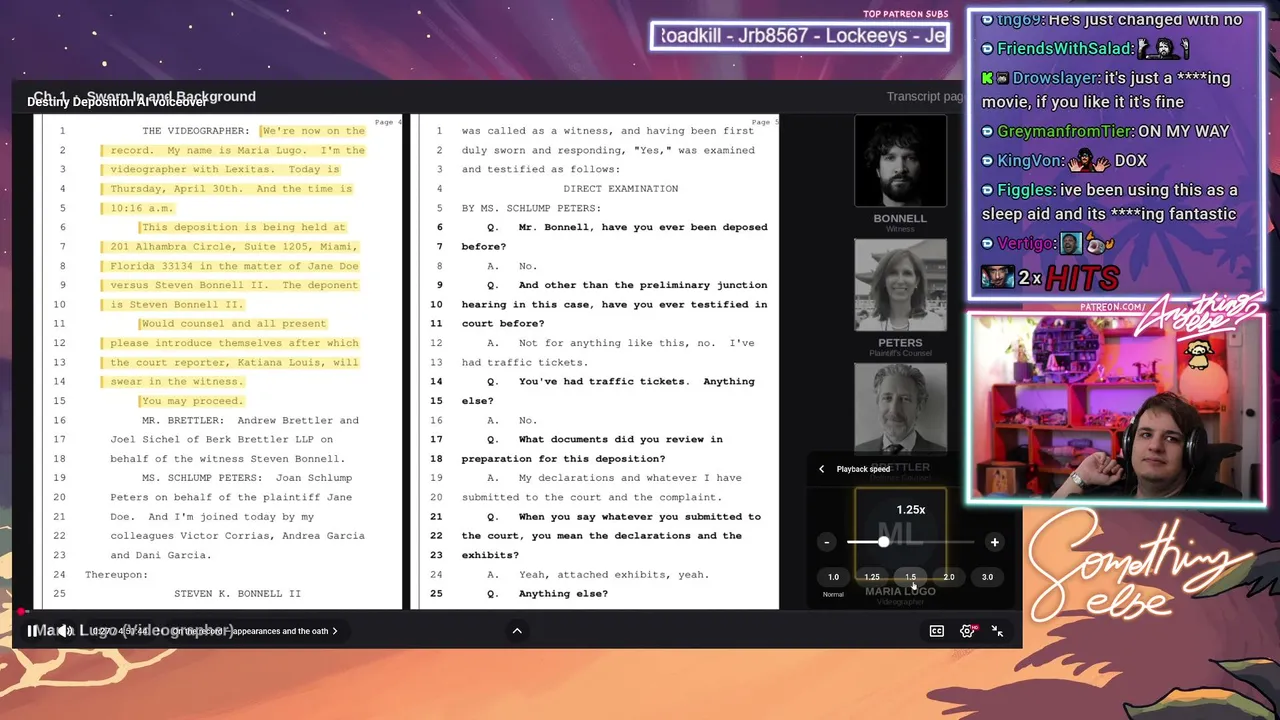
Task: Click transcript line 'DIRECT EXAMINATION'
Action: 621,189
